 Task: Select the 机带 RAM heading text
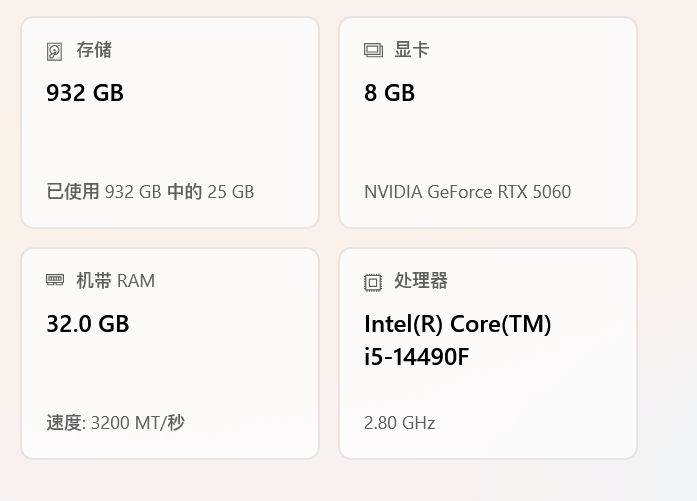pyautogui.click(x=115, y=281)
